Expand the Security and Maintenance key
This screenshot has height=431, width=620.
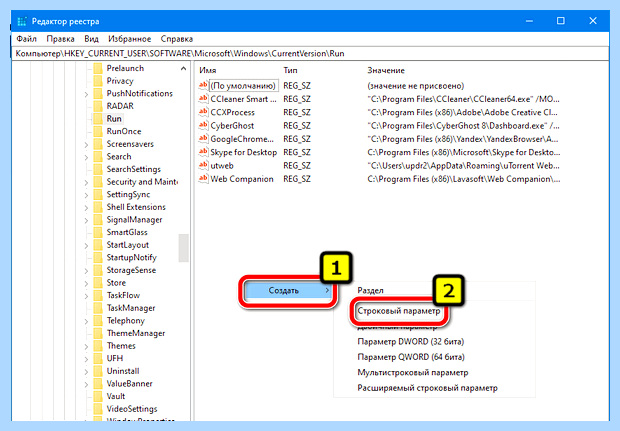tap(86, 183)
